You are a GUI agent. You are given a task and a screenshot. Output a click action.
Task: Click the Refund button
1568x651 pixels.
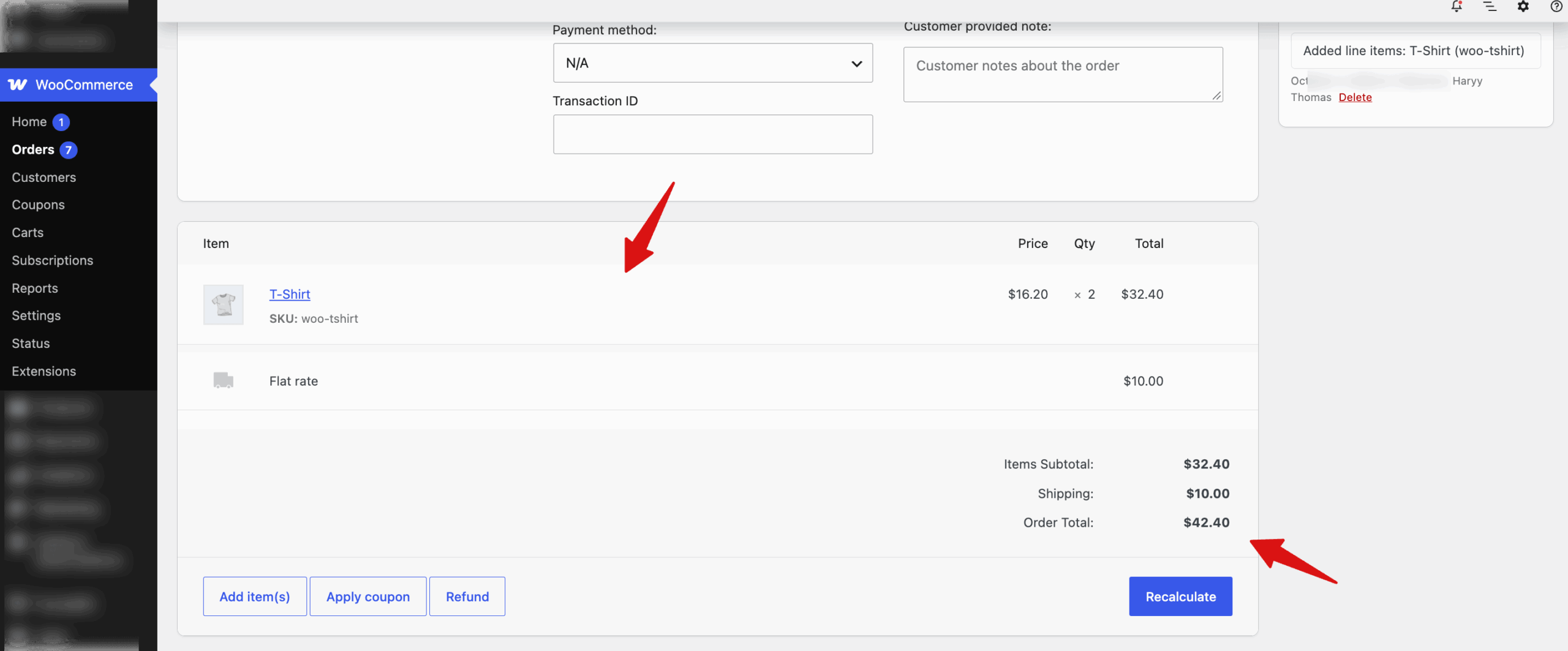click(x=467, y=596)
